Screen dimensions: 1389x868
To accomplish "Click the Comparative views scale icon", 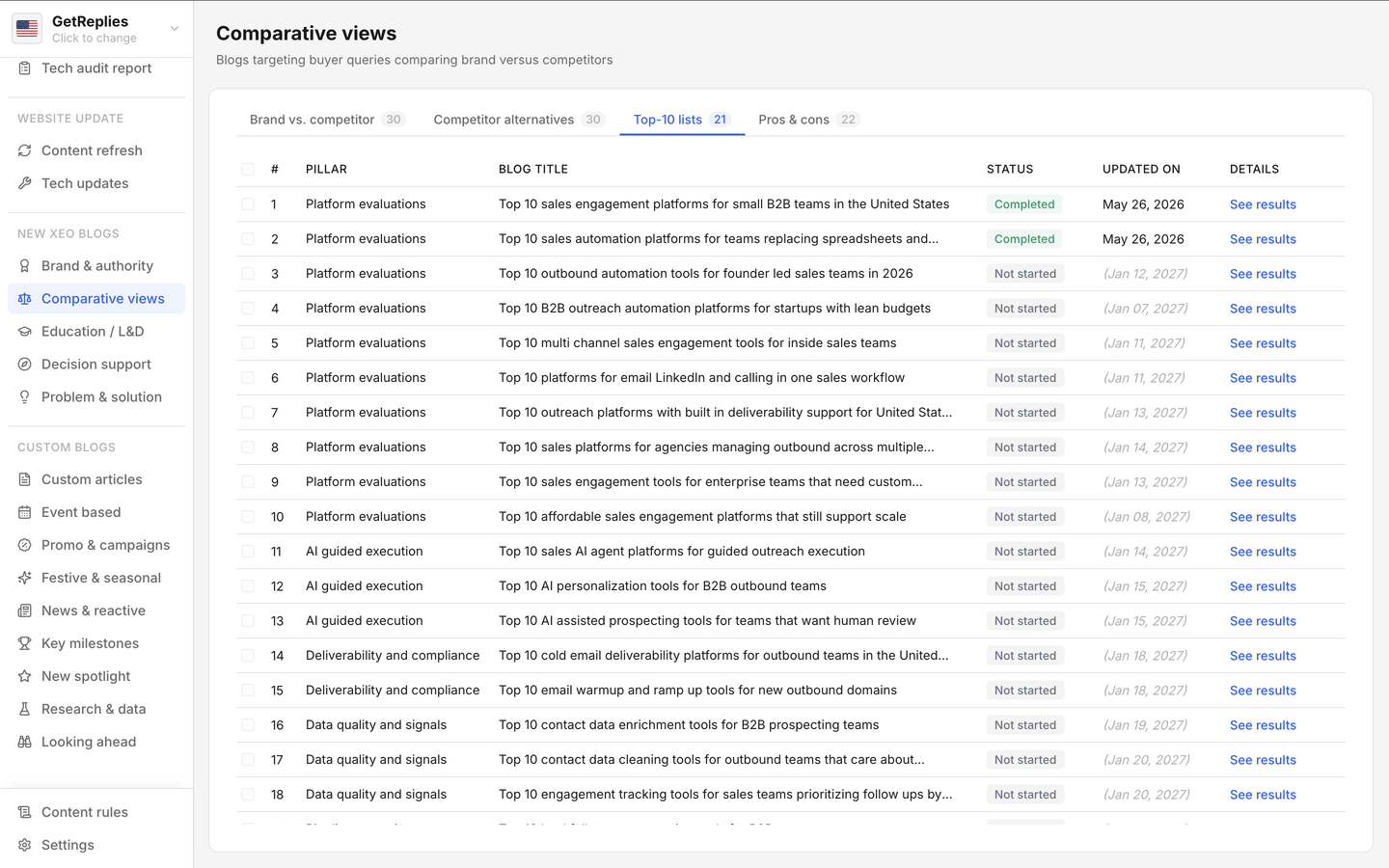I will coord(25,299).
